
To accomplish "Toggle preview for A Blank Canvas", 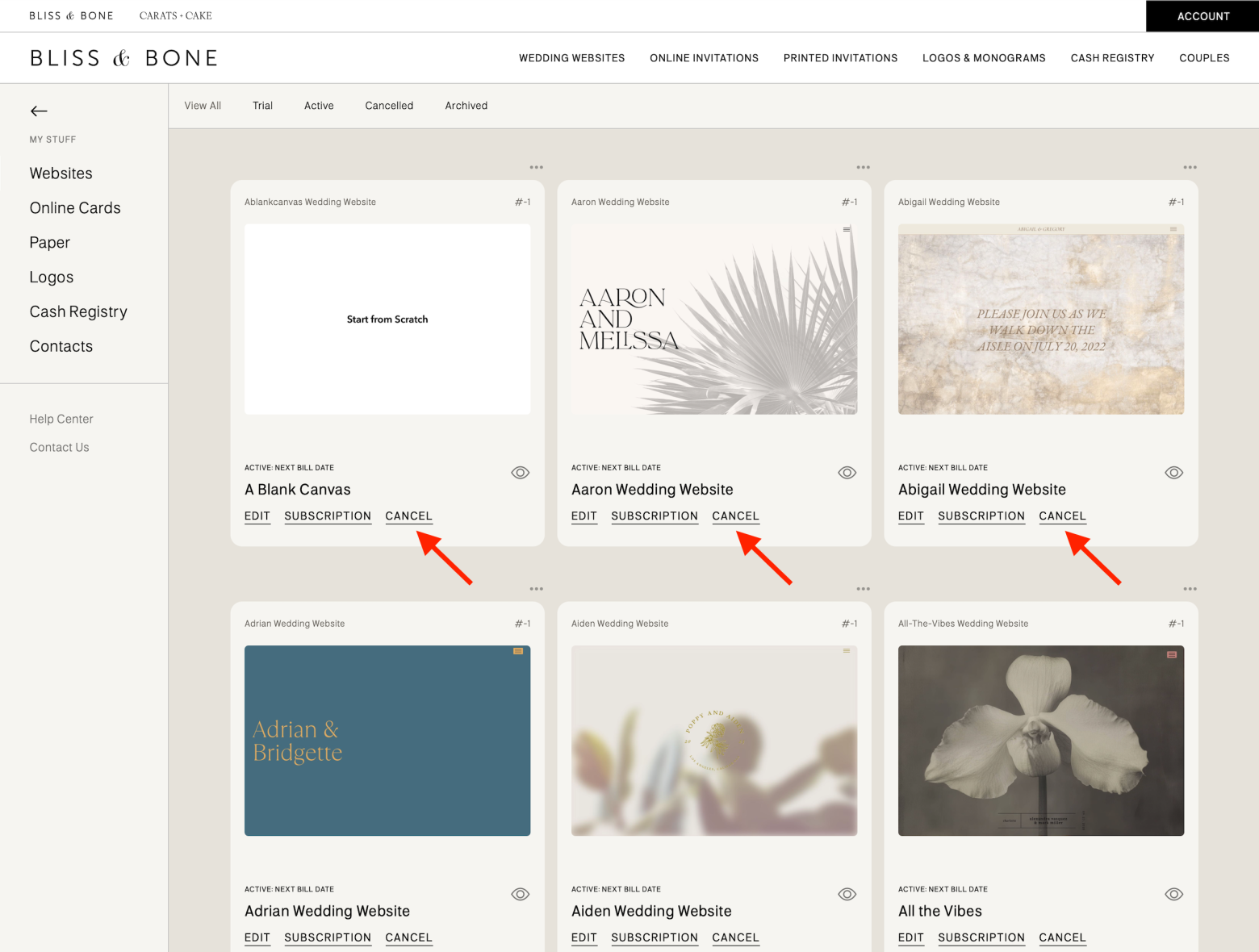I will click(520, 473).
